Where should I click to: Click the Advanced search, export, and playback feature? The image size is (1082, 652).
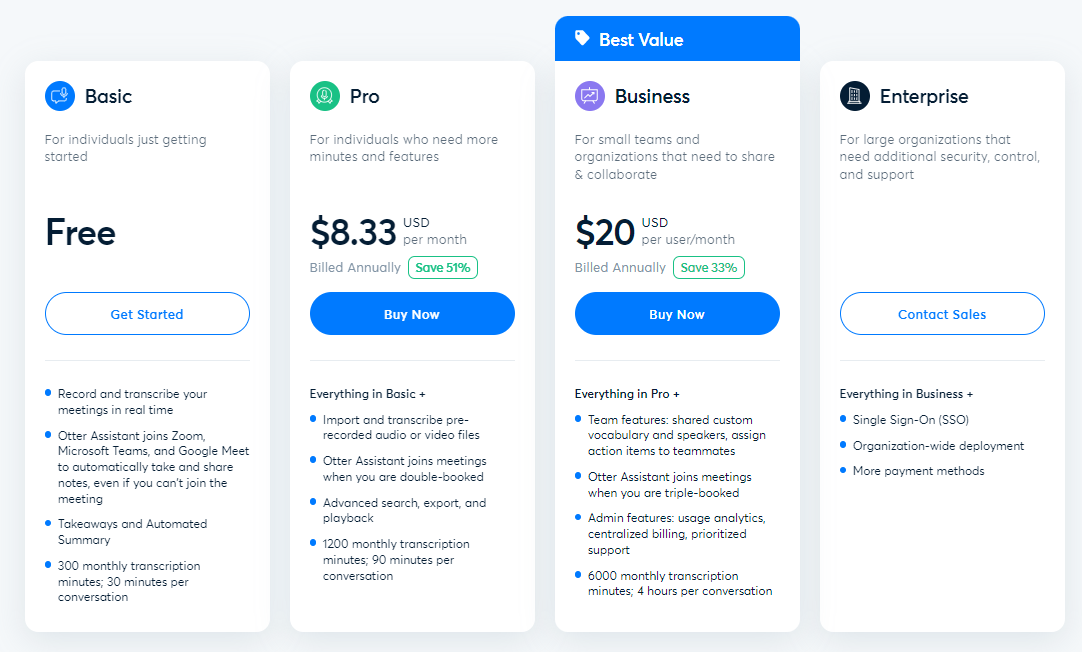click(x=404, y=510)
